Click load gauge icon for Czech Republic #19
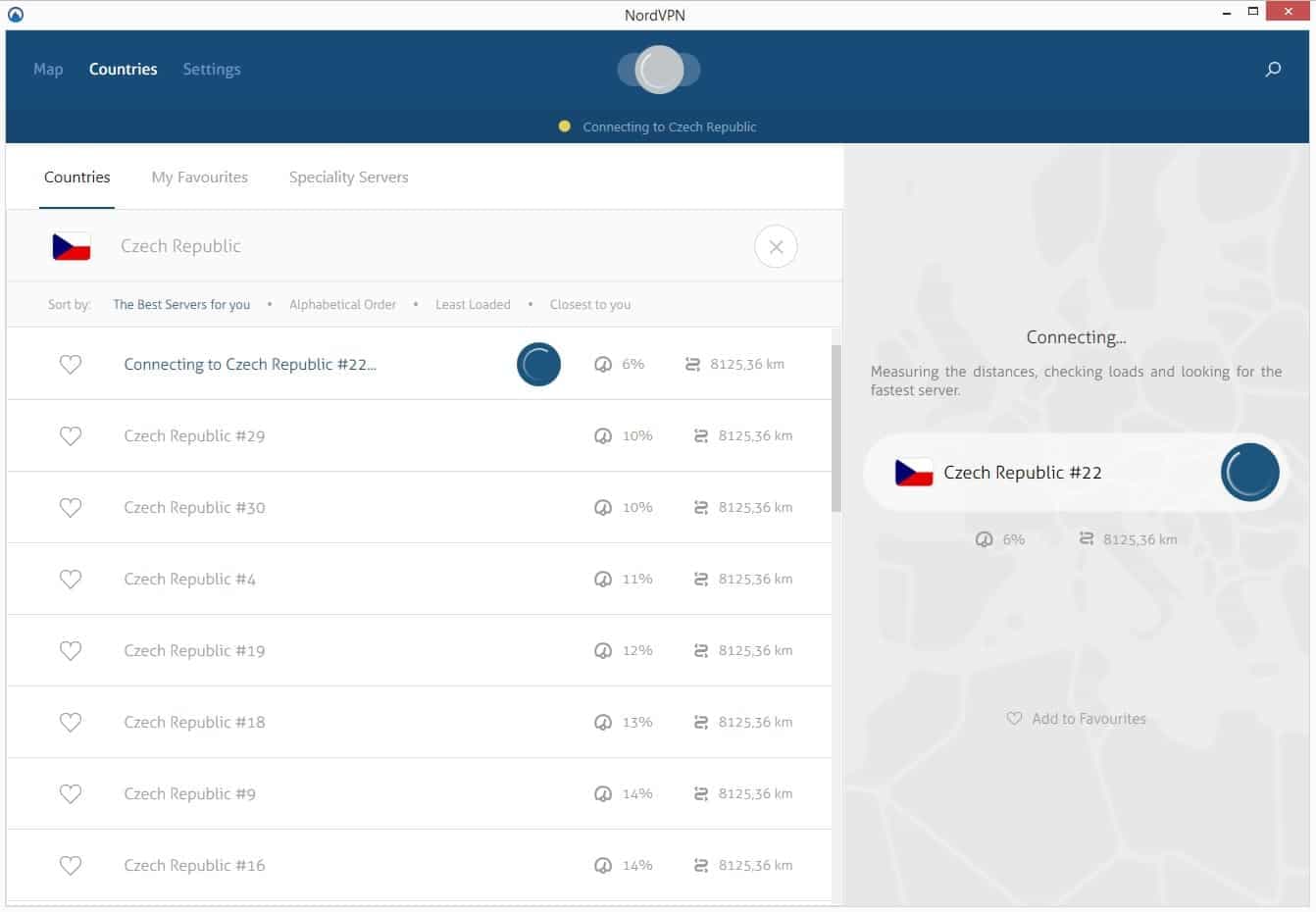1316x912 pixels. 603,651
